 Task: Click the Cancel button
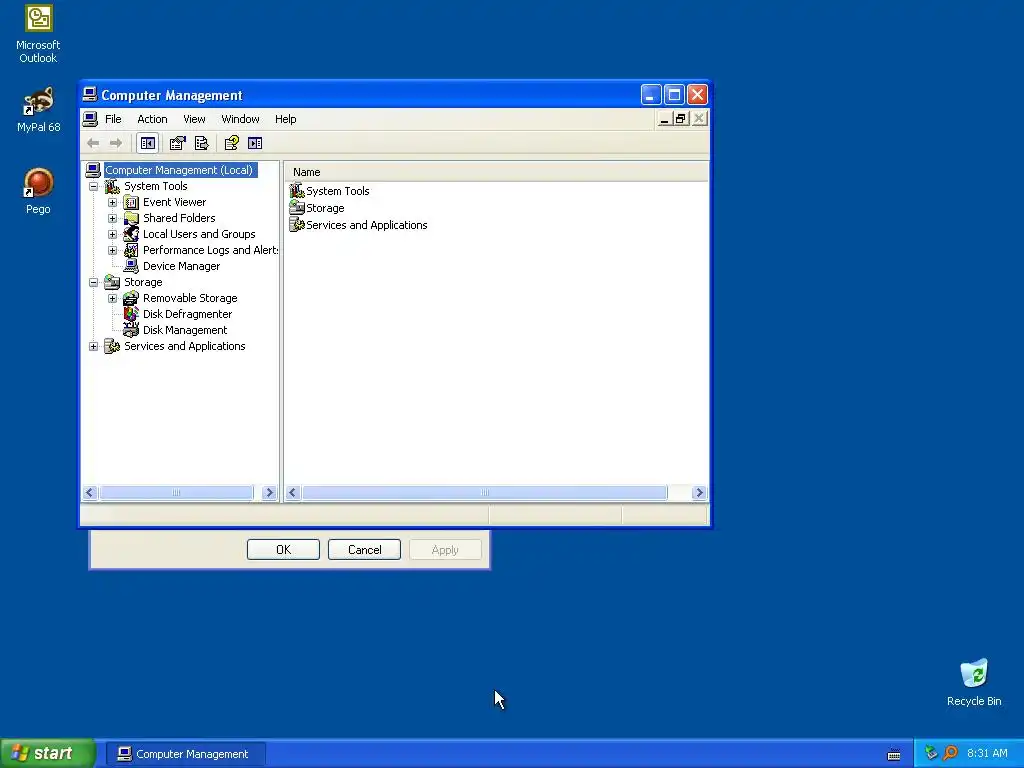tap(364, 550)
